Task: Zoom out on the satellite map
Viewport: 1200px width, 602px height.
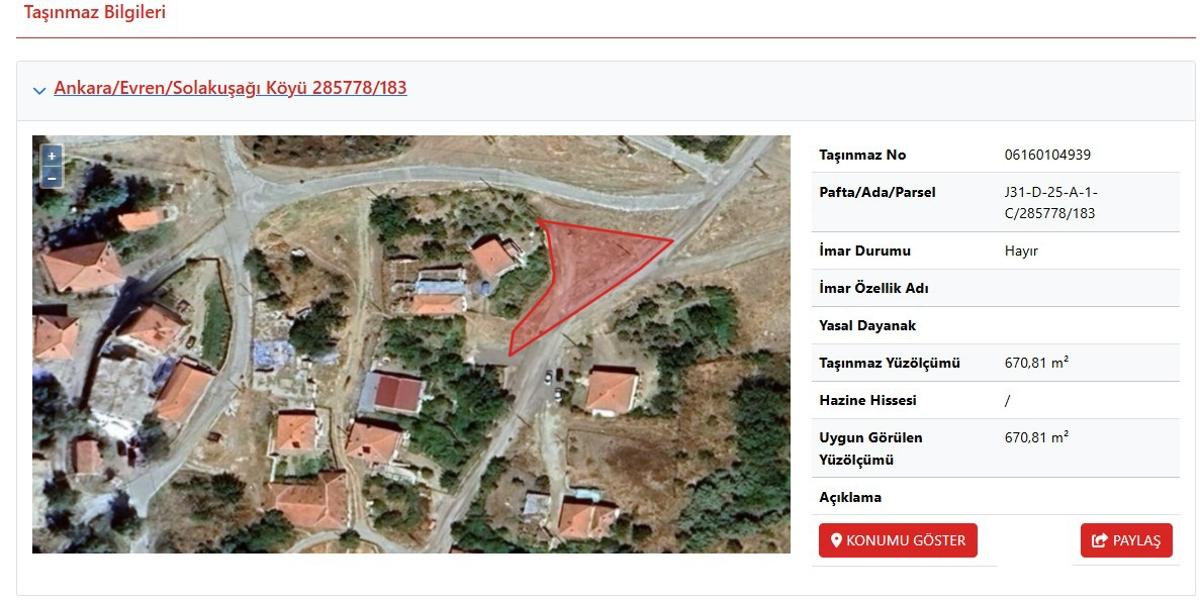Action: click(51, 176)
